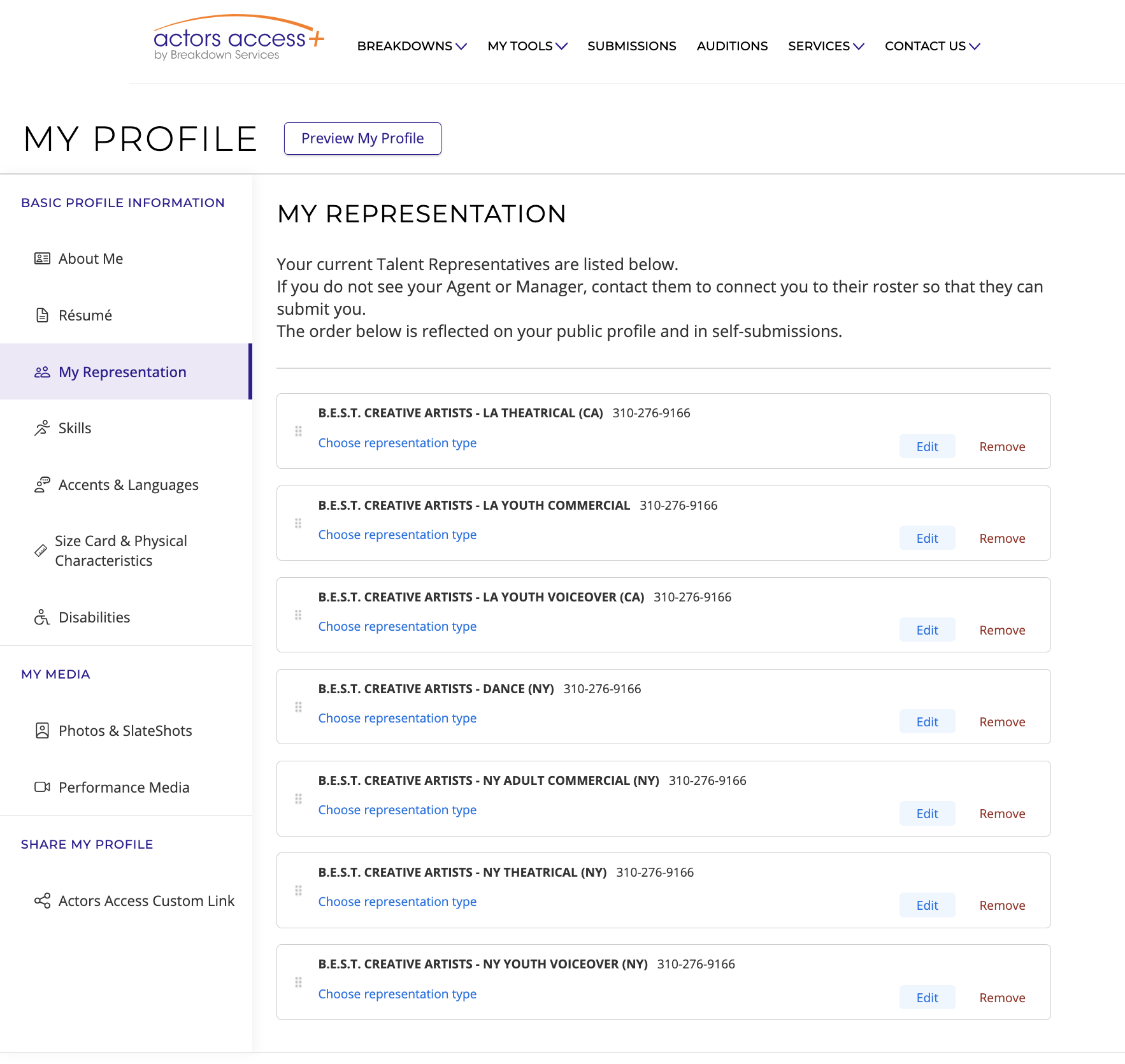Click the Share My Profile heading

click(87, 844)
